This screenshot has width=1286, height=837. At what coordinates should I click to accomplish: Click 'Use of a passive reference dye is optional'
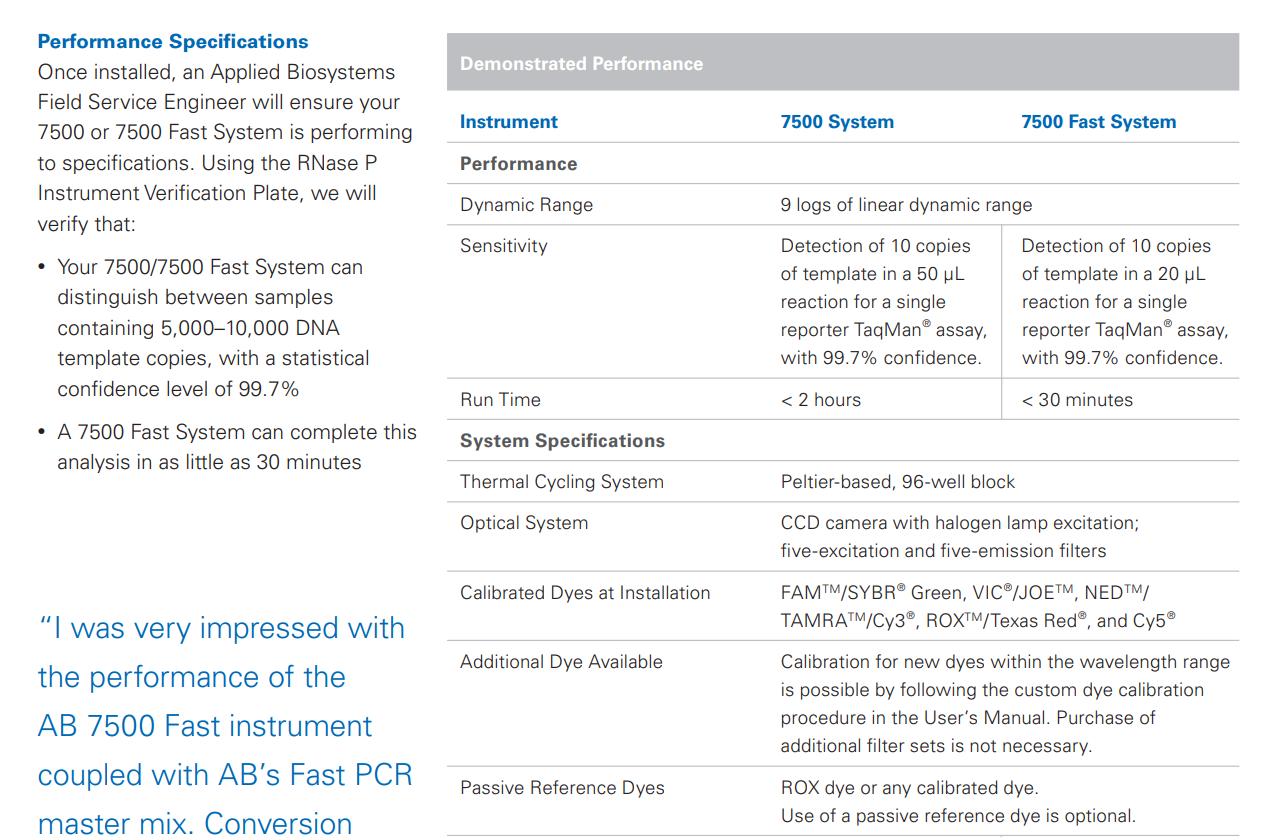click(958, 816)
